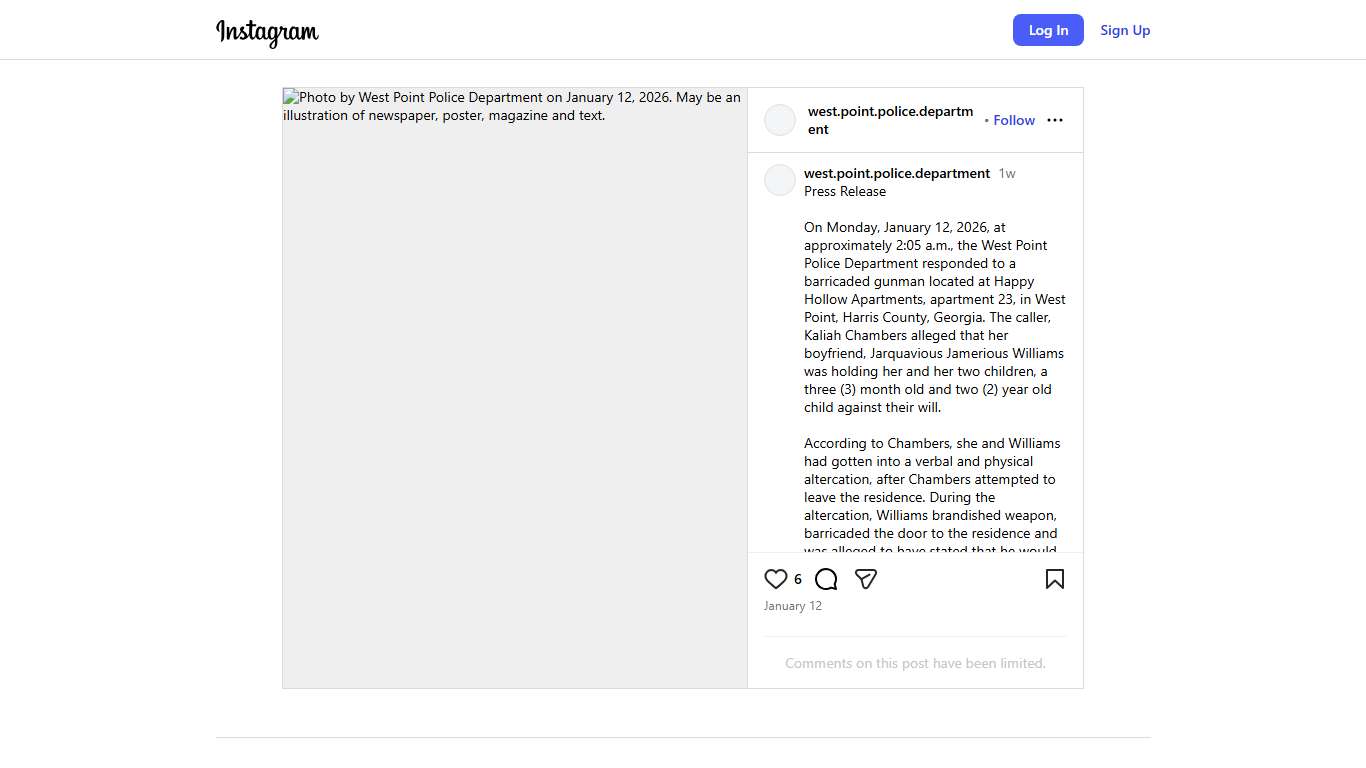The height and width of the screenshot is (768, 1366).
Task: Click the profile avatar in the post header
Action: pos(780,120)
